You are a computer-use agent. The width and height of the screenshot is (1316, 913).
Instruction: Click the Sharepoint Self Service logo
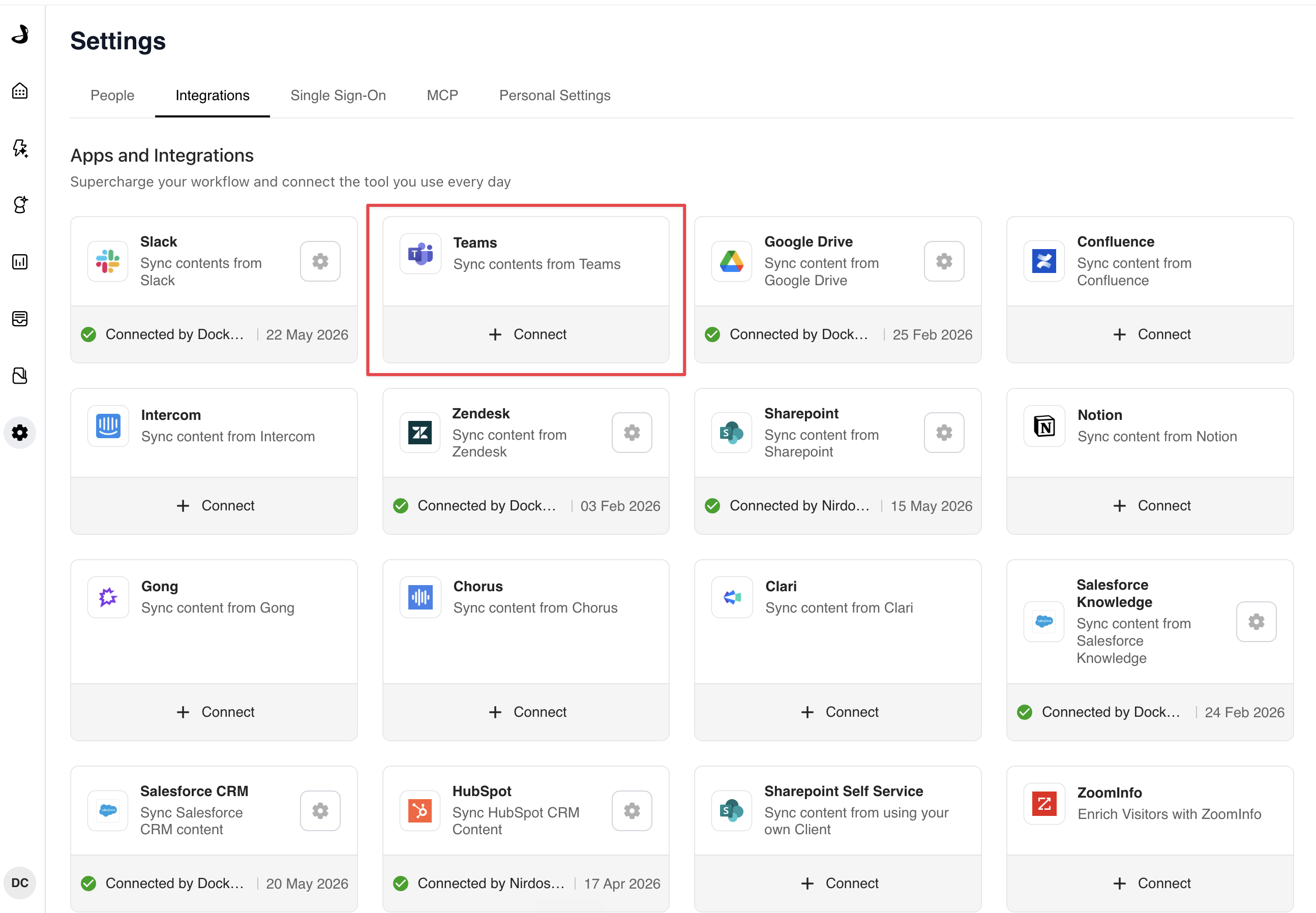click(732, 811)
